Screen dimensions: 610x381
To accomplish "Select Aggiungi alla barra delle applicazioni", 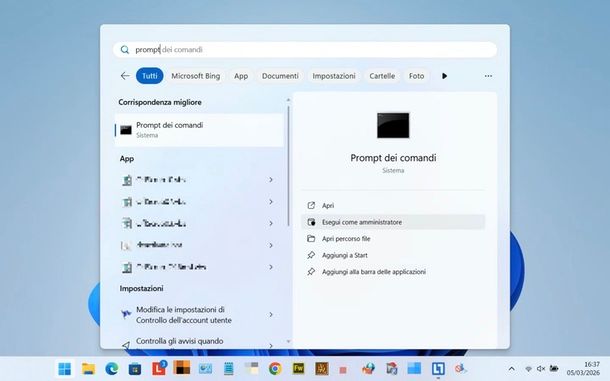I will point(393,272).
